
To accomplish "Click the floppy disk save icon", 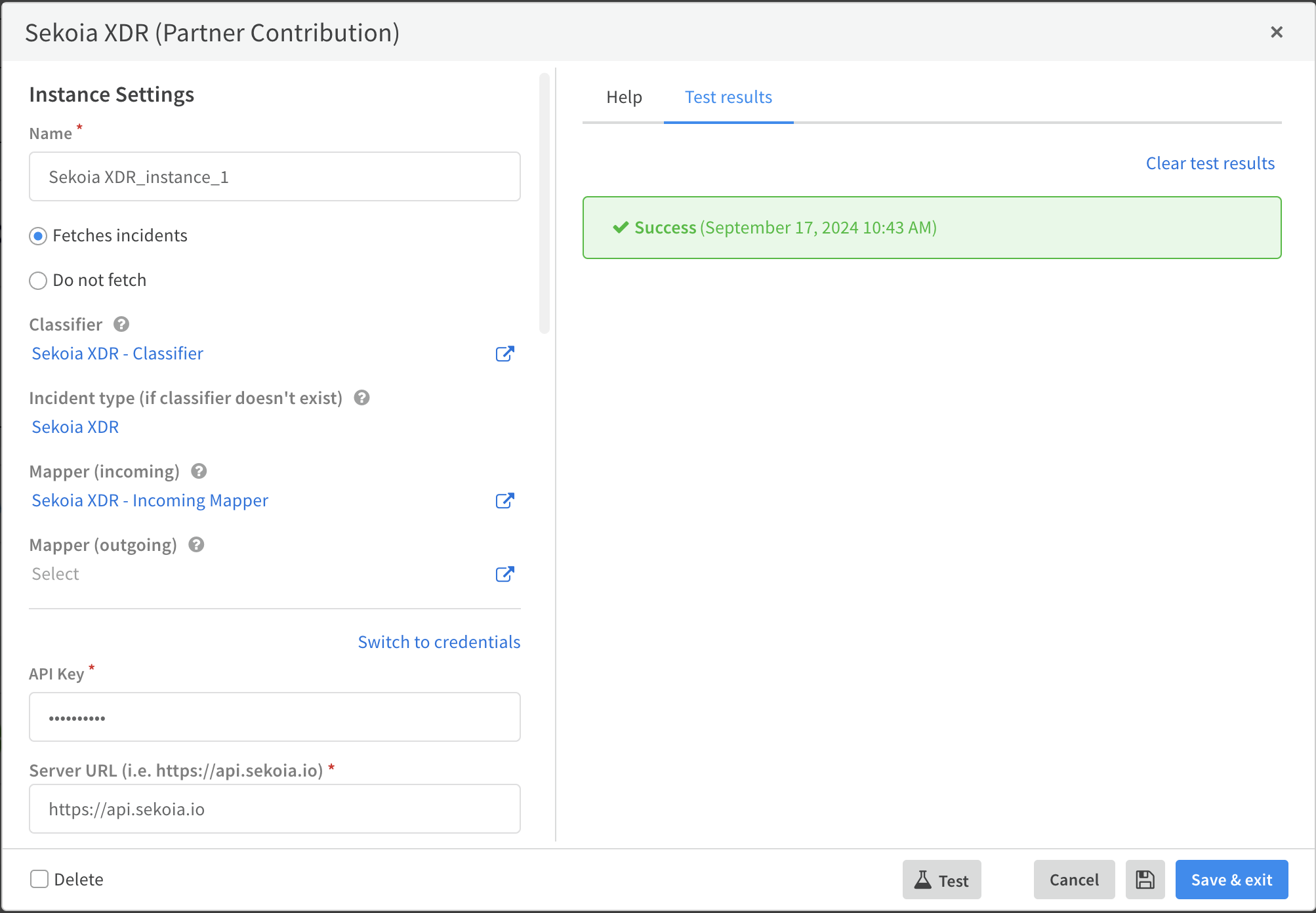I will [x=1145, y=880].
